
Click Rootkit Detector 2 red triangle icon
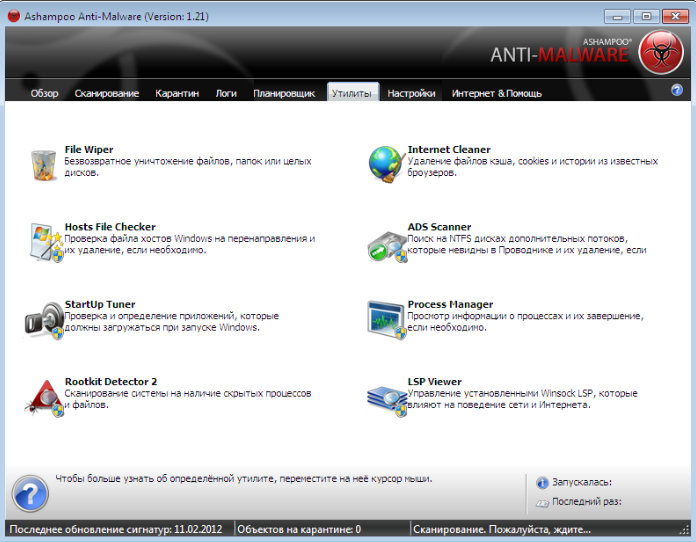pyautogui.click(x=45, y=398)
